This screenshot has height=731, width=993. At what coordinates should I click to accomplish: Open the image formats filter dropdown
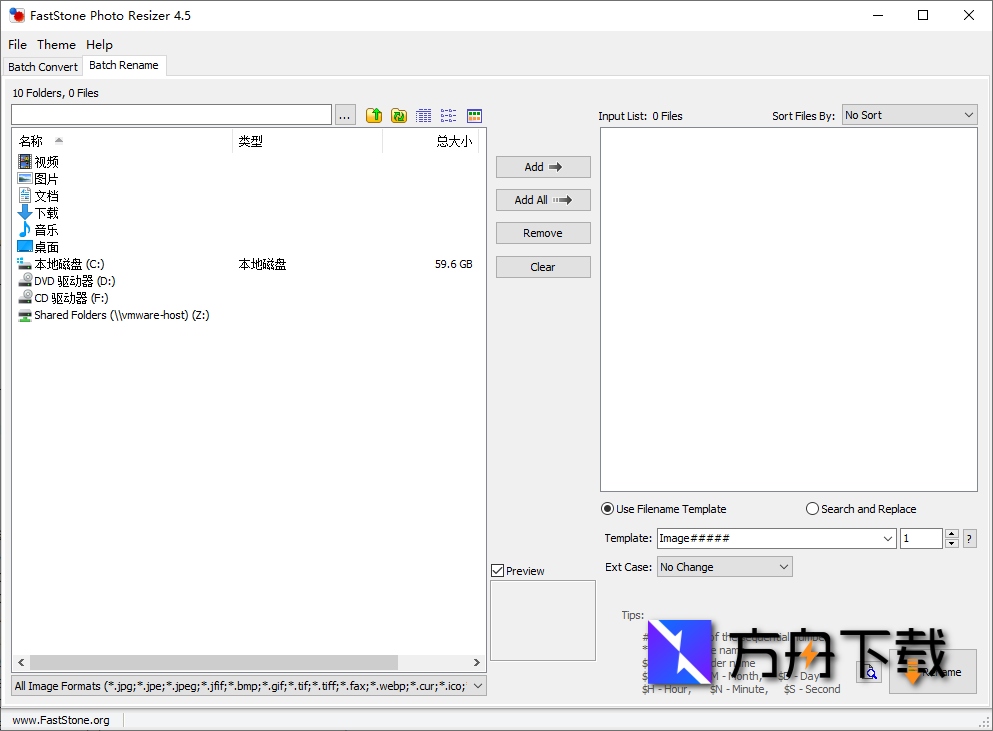tap(248, 686)
